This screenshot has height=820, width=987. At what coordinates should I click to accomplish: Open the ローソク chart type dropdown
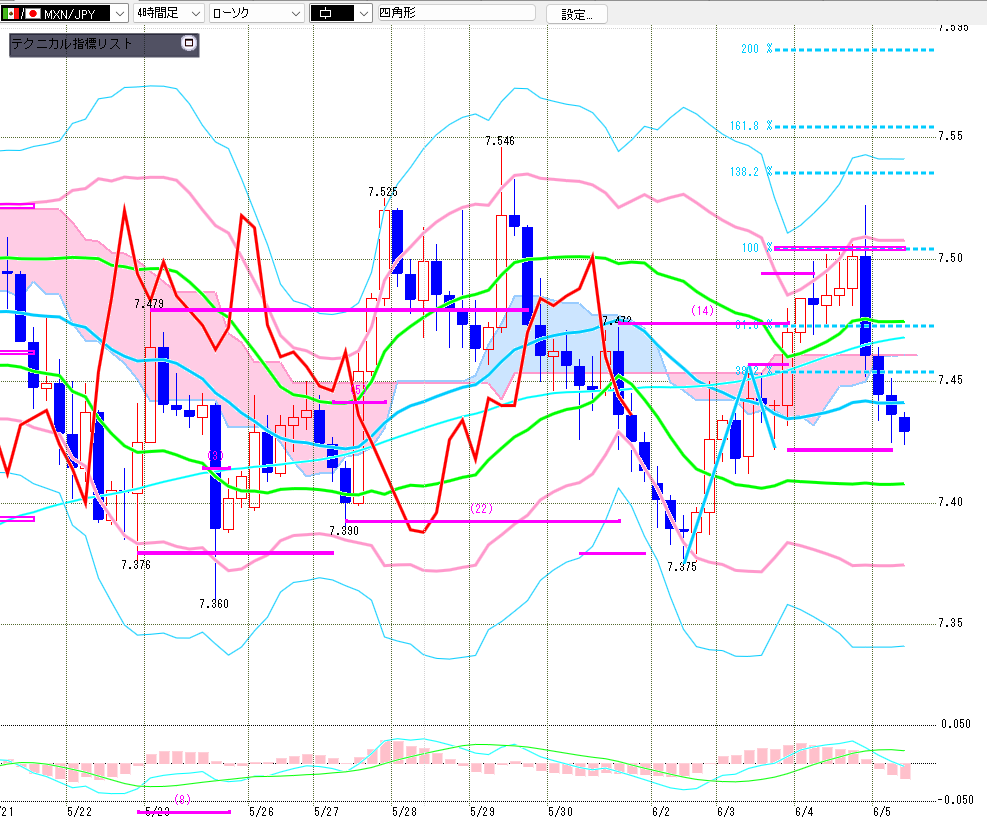point(256,13)
